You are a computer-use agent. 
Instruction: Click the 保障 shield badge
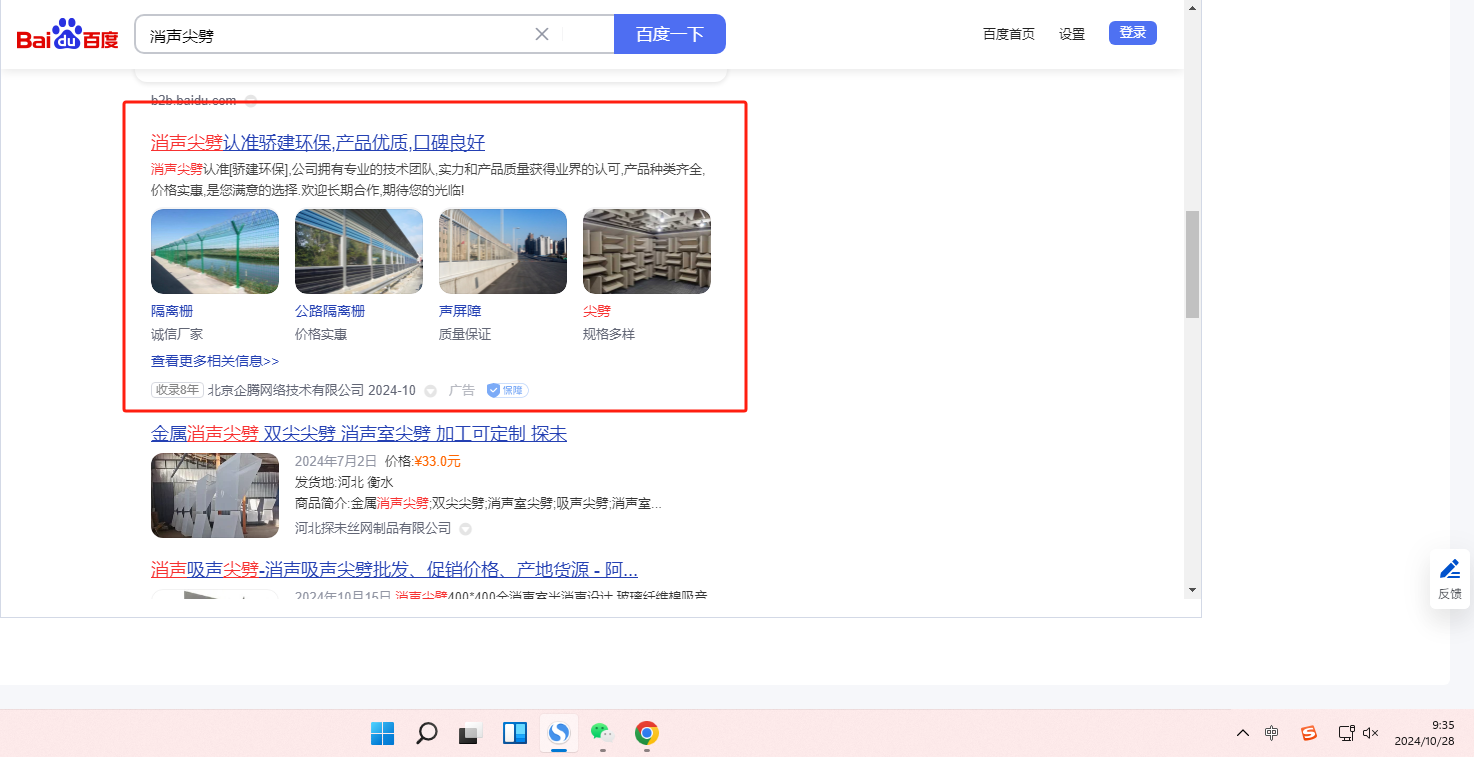click(x=507, y=390)
